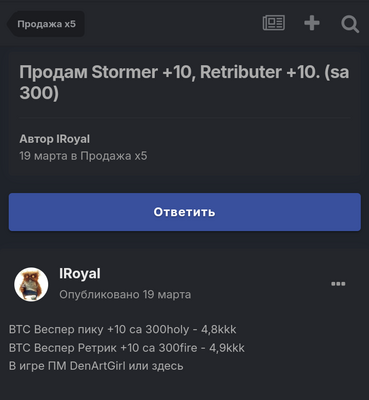
Task: Click the Веспер пику +10 line
Action: click(122, 329)
